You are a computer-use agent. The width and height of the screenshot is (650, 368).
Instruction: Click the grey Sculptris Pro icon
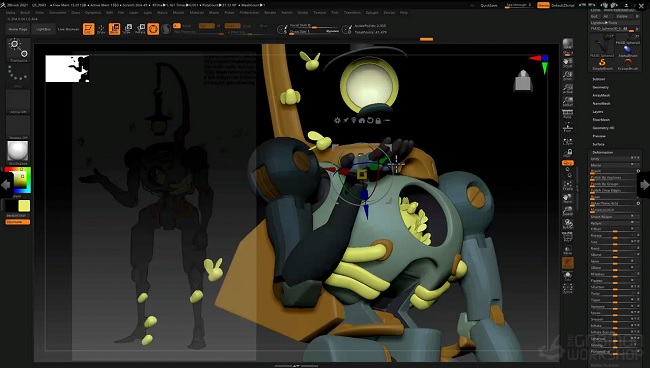coord(166,29)
